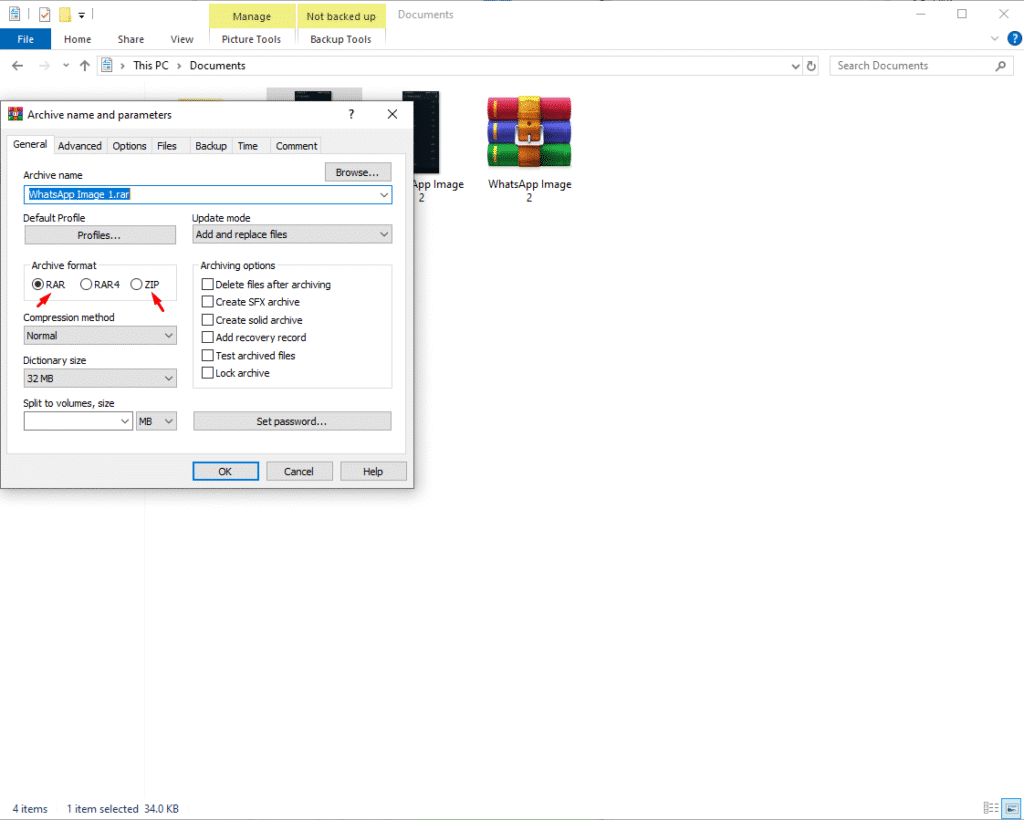The image size is (1024, 820).
Task: Switch to the Options tab
Action: [x=129, y=146]
